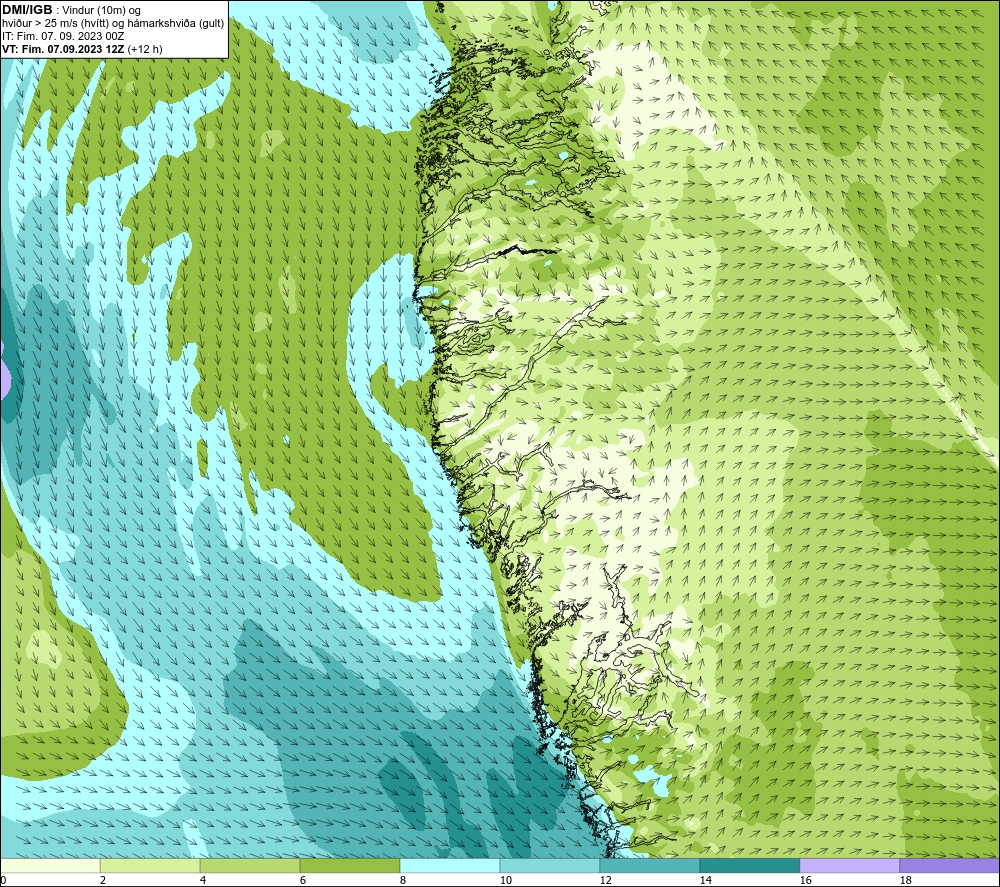Click the 12-14 m/s teal legend swatch
The image size is (1000, 887).
(x=649, y=866)
